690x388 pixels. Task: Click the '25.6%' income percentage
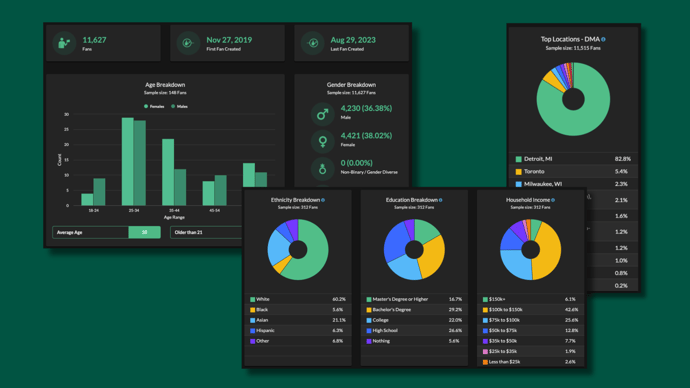click(x=571, y=320)
